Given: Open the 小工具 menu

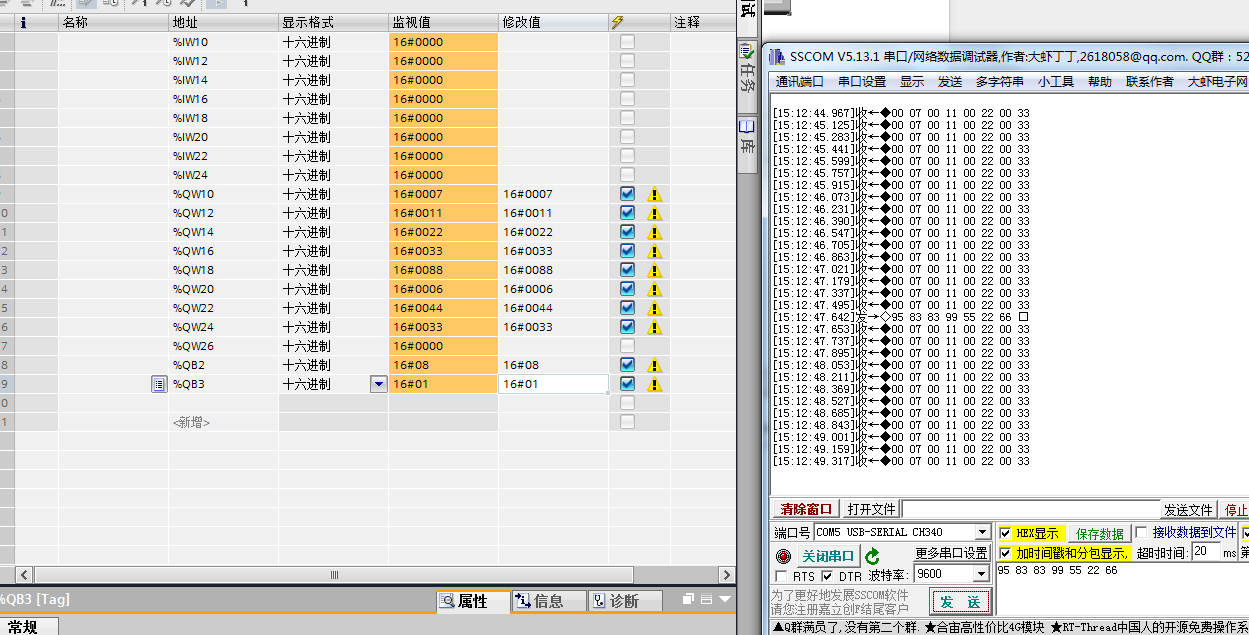Looking at the screenshot, I should click(x=1056, y=82).
